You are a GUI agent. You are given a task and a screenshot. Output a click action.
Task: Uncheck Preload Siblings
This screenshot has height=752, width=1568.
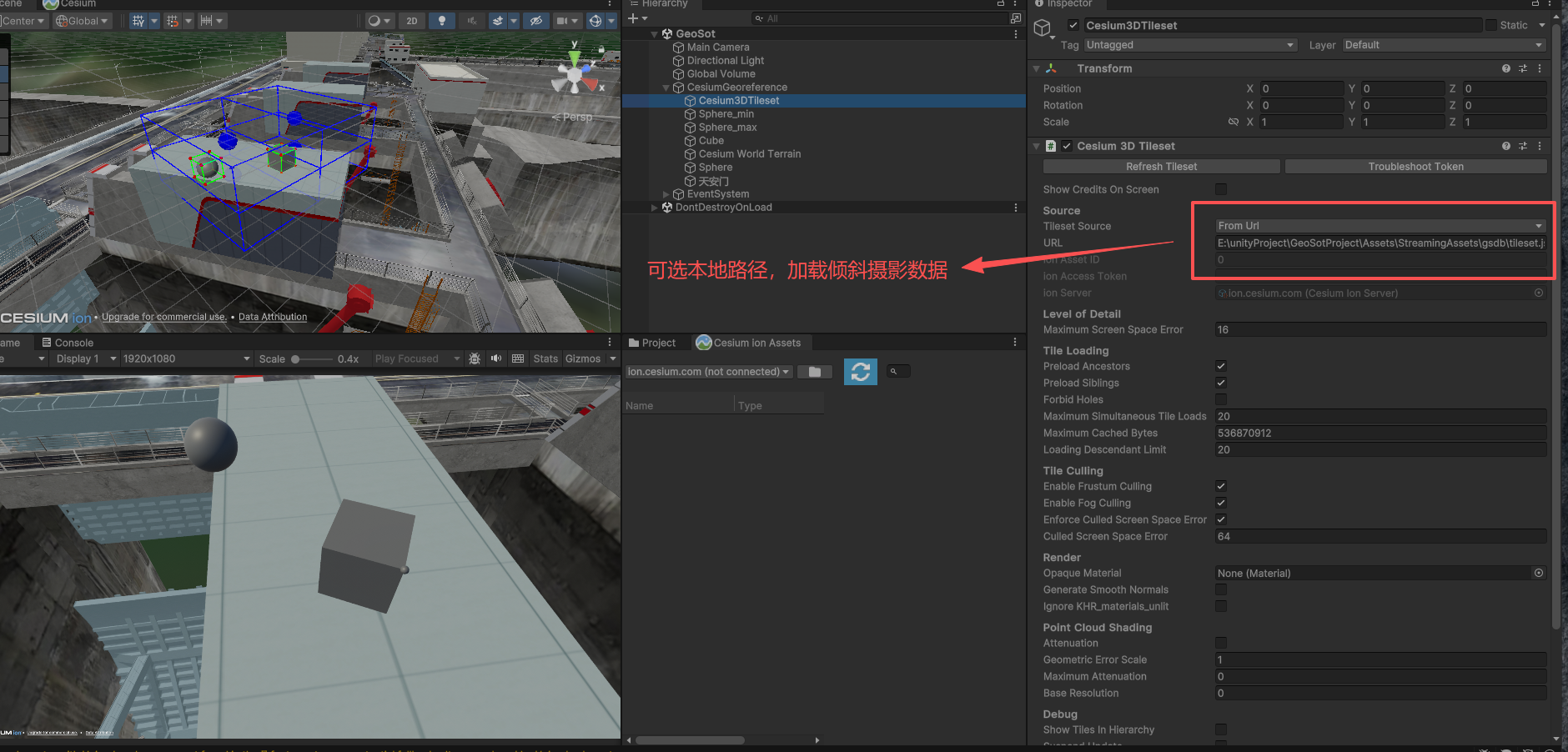pos(1221,383)
